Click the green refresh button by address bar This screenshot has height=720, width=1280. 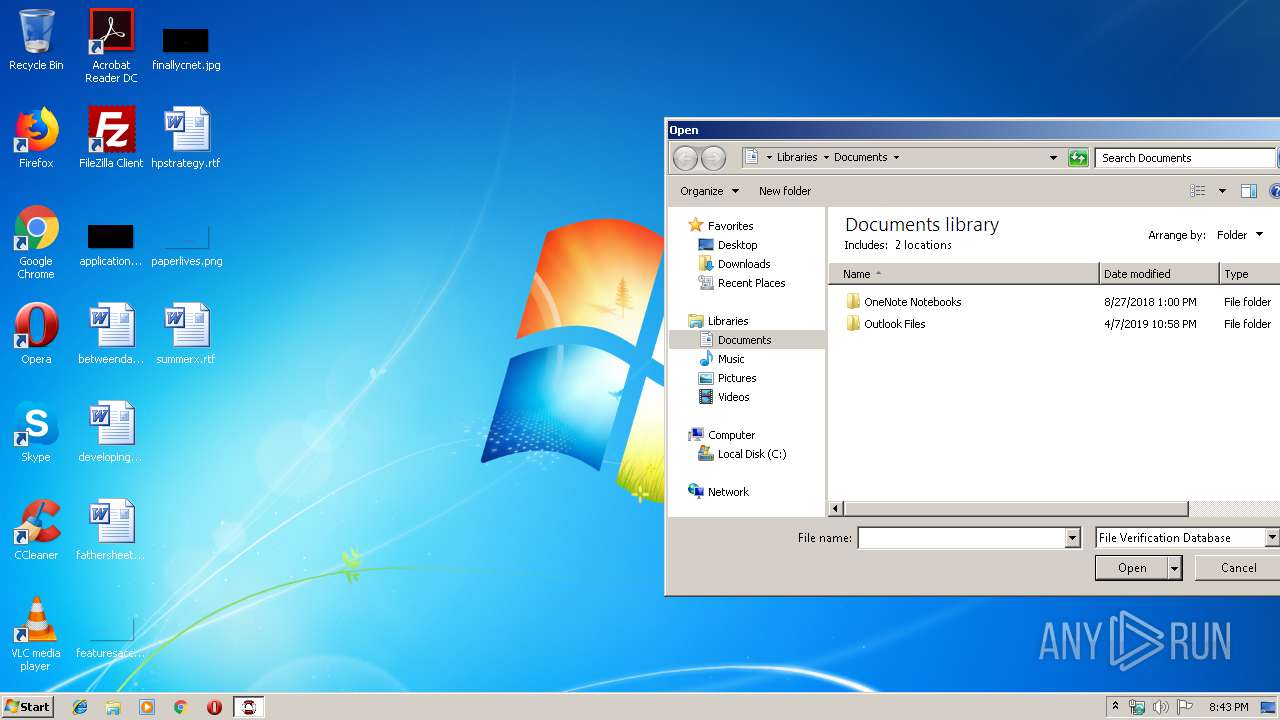[1077, 157]
